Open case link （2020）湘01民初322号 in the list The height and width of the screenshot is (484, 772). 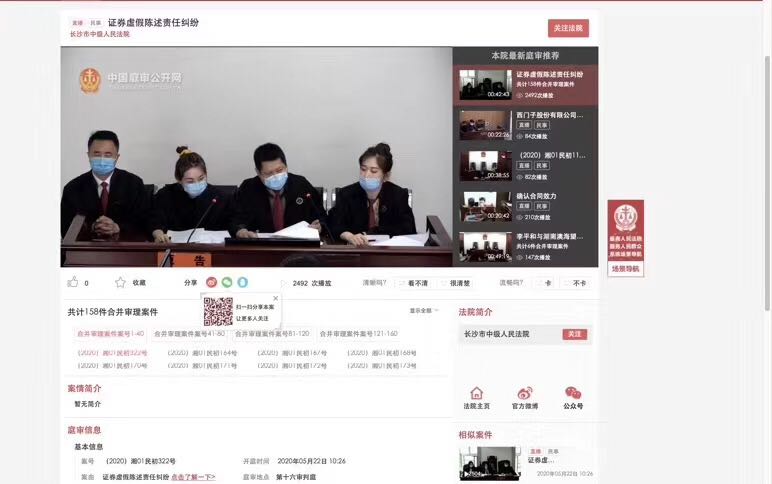click(x=112, y=353)
